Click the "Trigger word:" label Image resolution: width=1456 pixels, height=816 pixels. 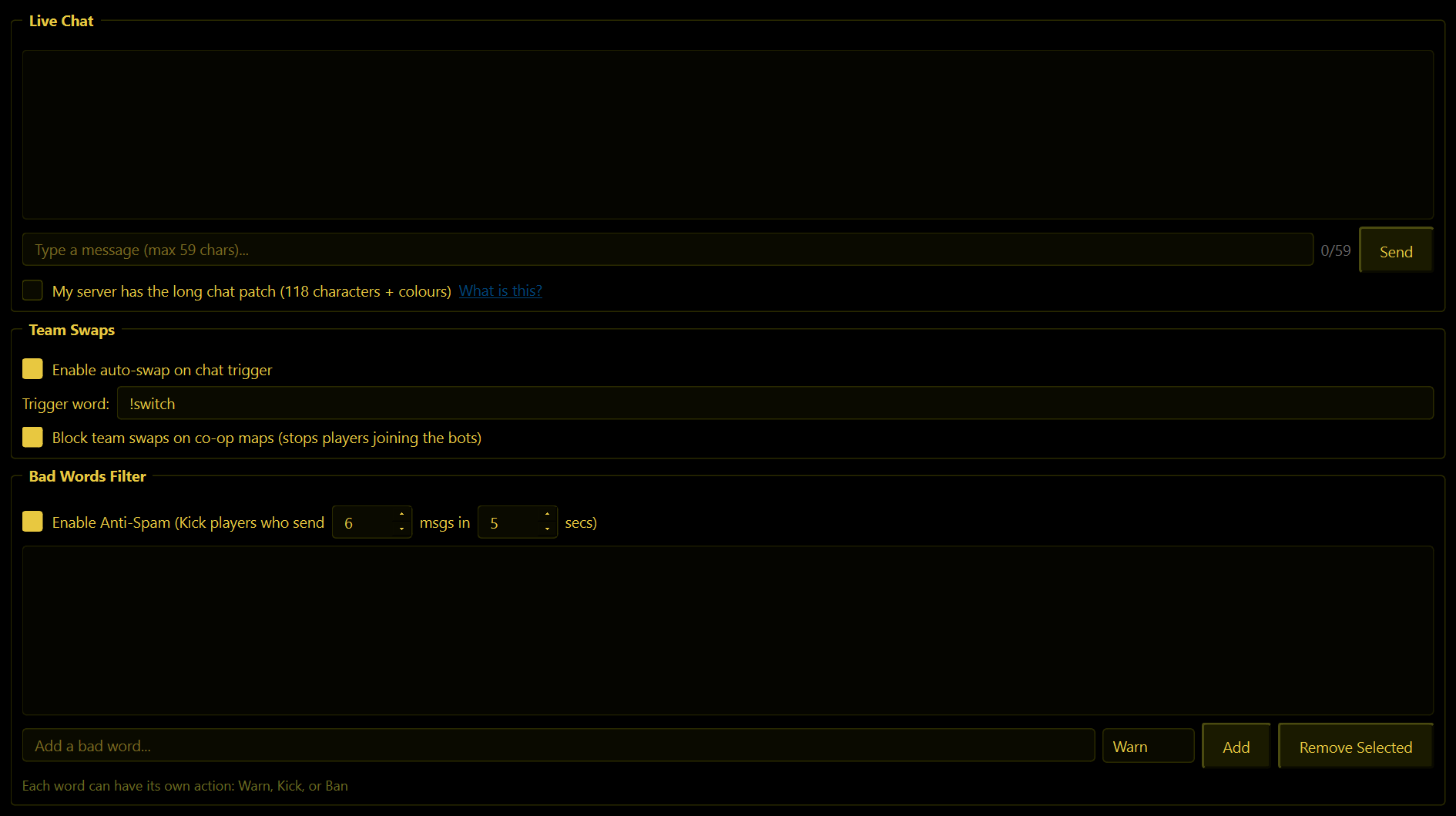click(x=65, y=404)
